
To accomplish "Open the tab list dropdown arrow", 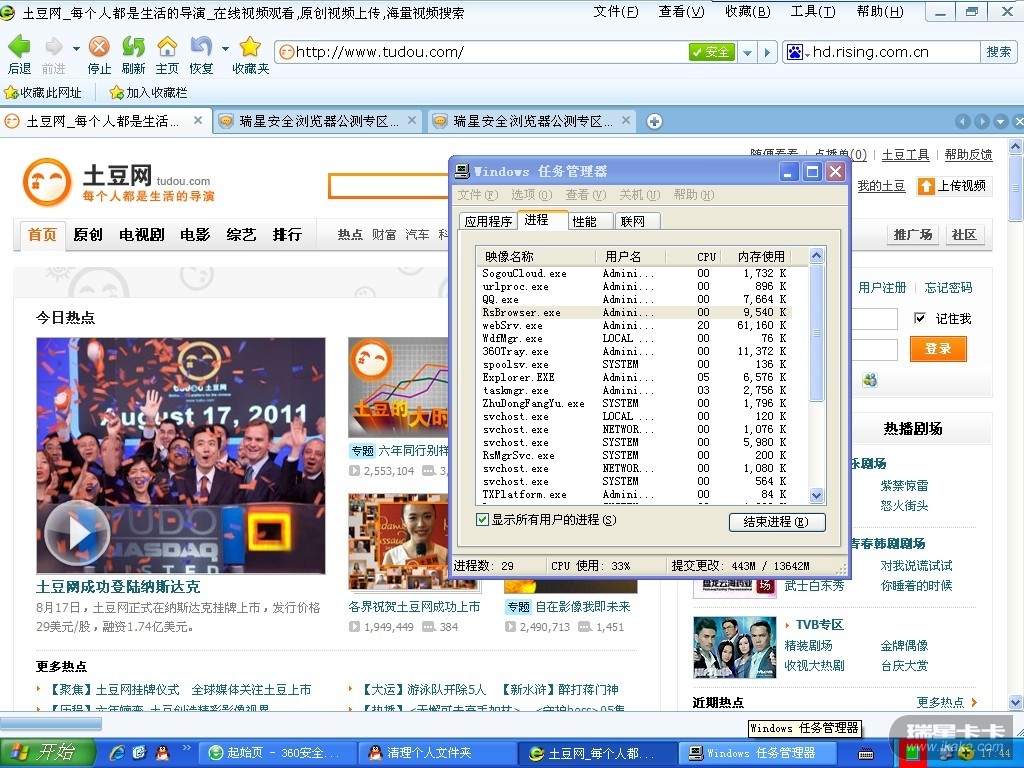I will [1000, 121].
